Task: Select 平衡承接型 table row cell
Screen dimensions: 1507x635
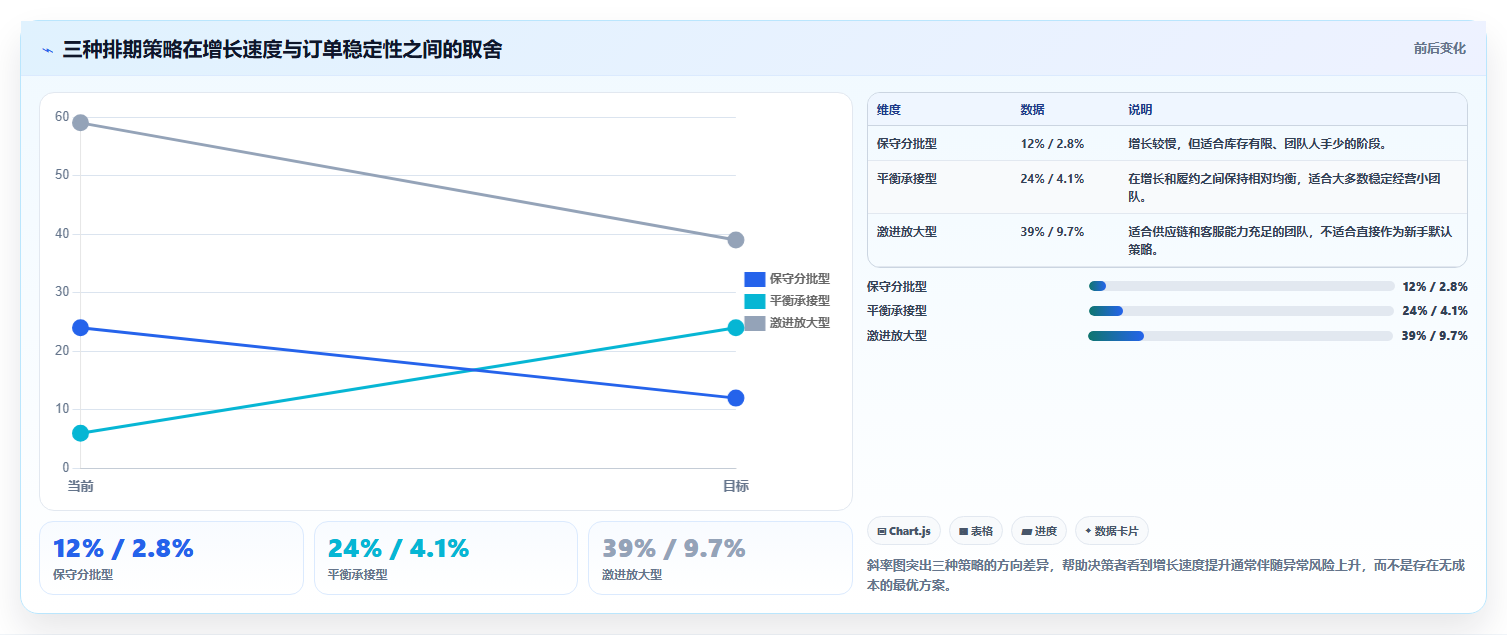Action: [x=907, y=179]
